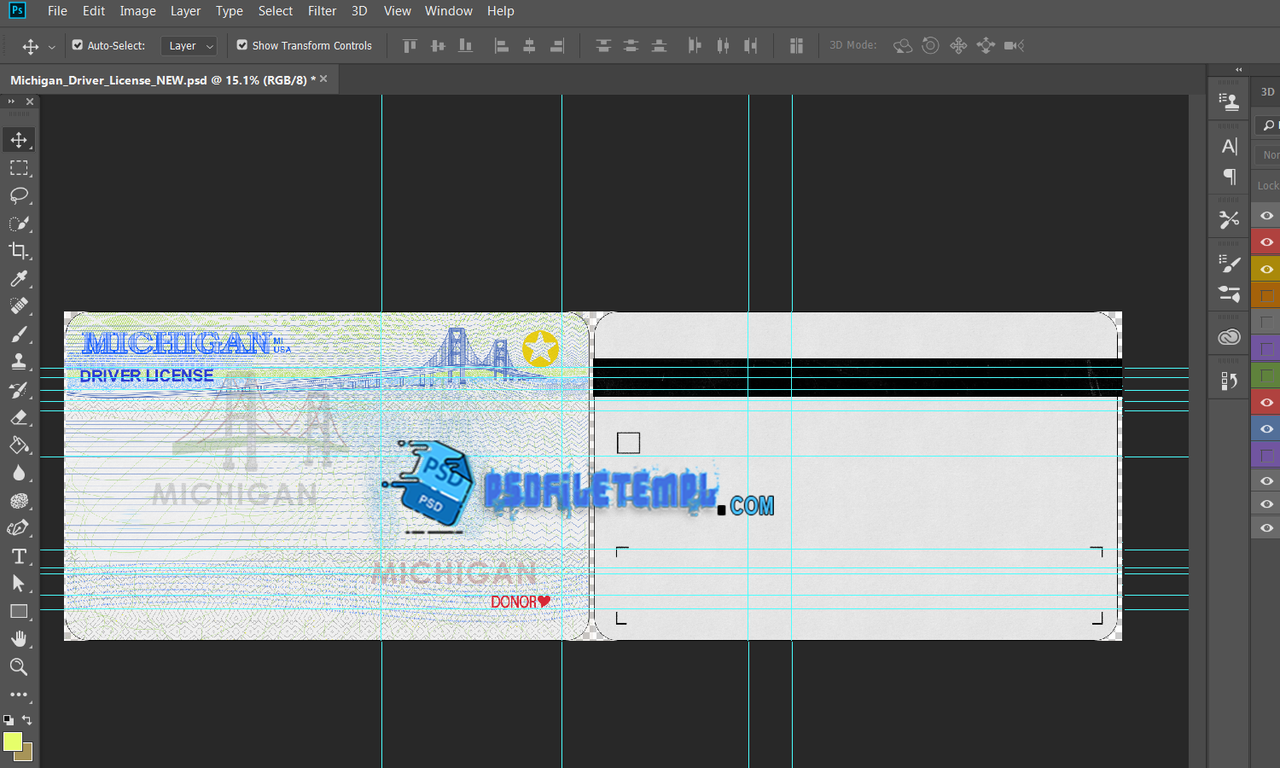Select the History Brush tool

click(19, 389)
